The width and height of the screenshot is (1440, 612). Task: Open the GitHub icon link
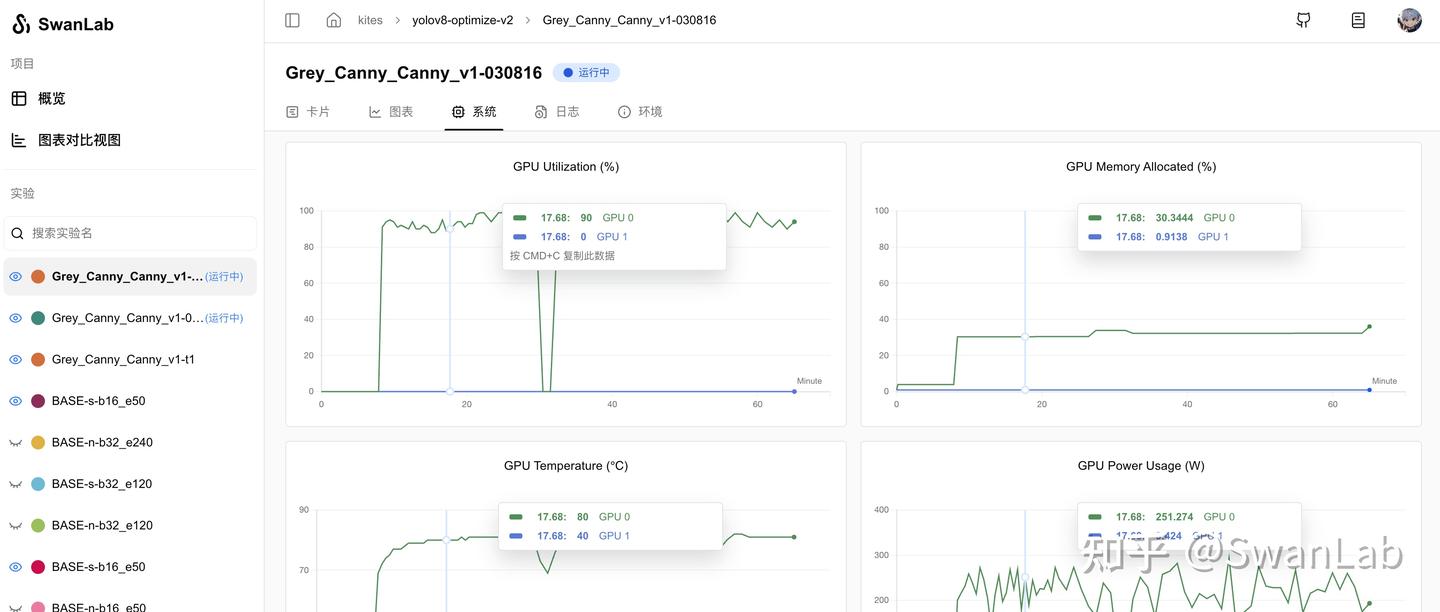pyautogui.click(x=1303, y=20)
